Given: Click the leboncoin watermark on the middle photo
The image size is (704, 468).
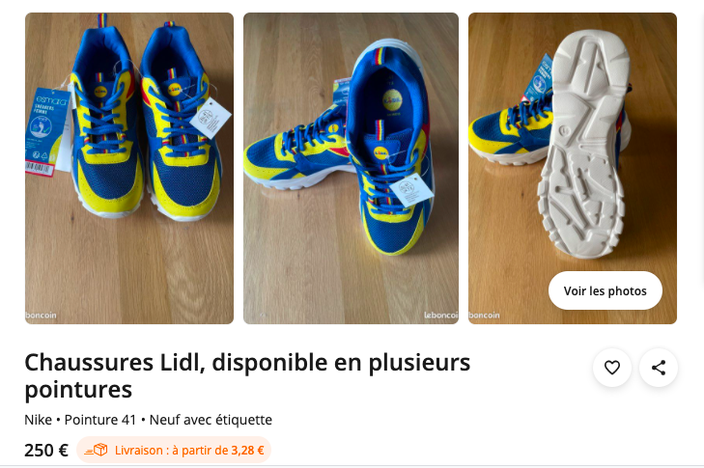Looking at the screenshot, I should 441,315.
